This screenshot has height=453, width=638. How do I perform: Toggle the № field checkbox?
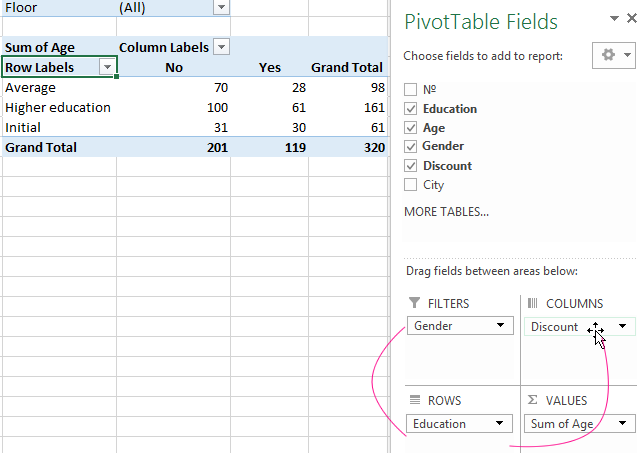pyautogui.click(x=410, y=90)
